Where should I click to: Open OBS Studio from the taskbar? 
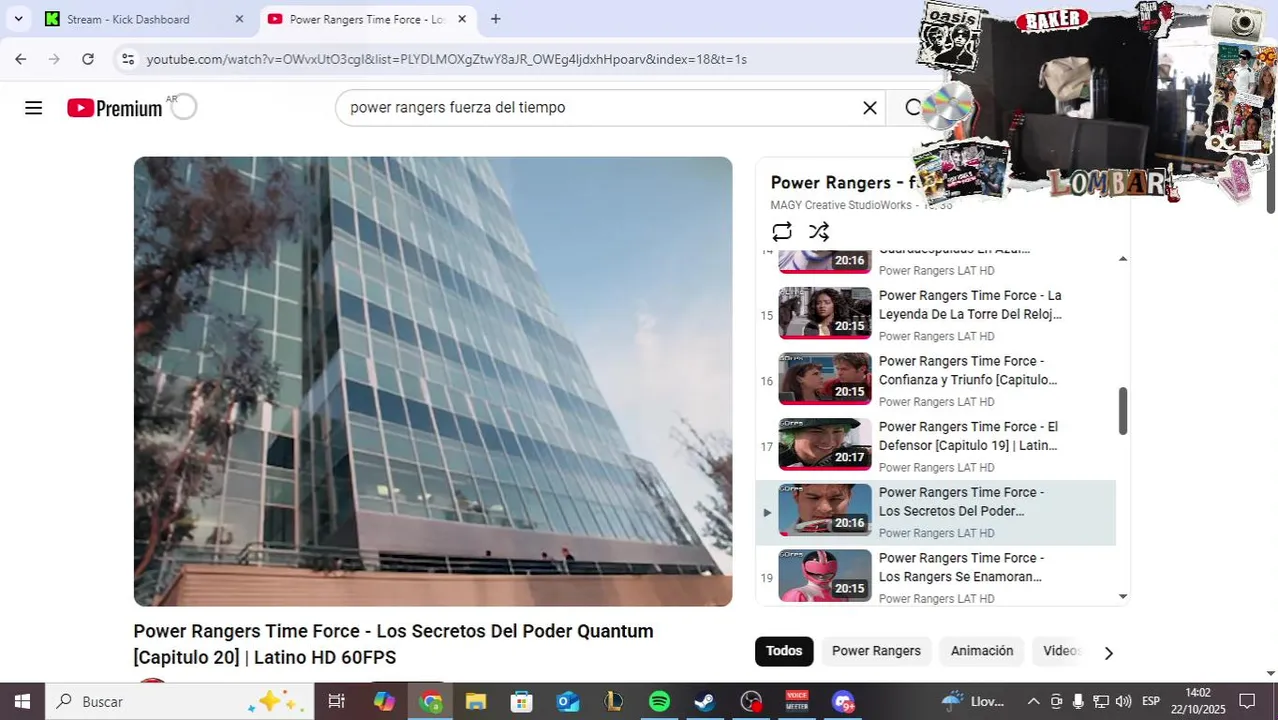tap(751, 701)
